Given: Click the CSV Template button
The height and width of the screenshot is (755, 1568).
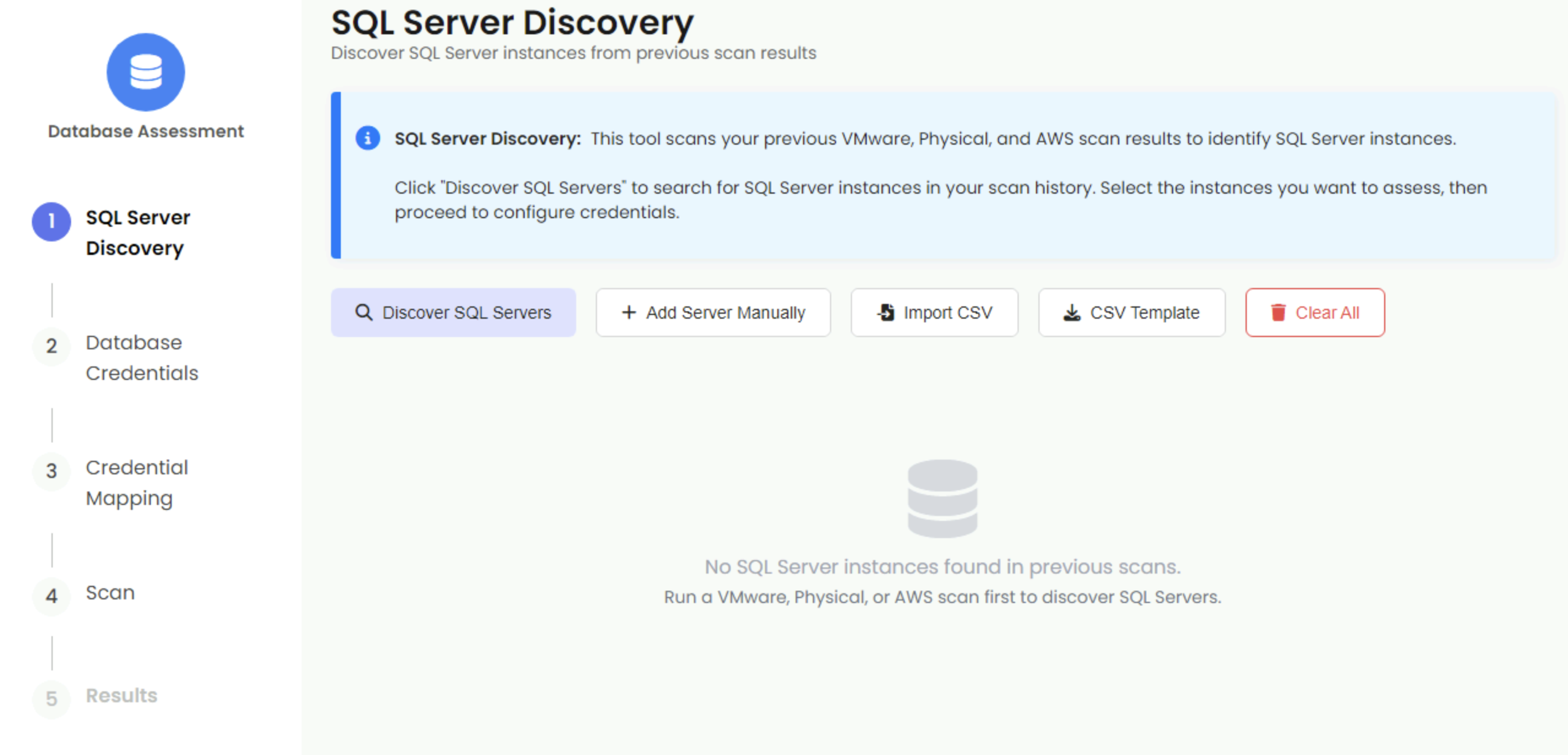Looking at the screenshot, I should pyautogui.click(x=1132, y=313).
